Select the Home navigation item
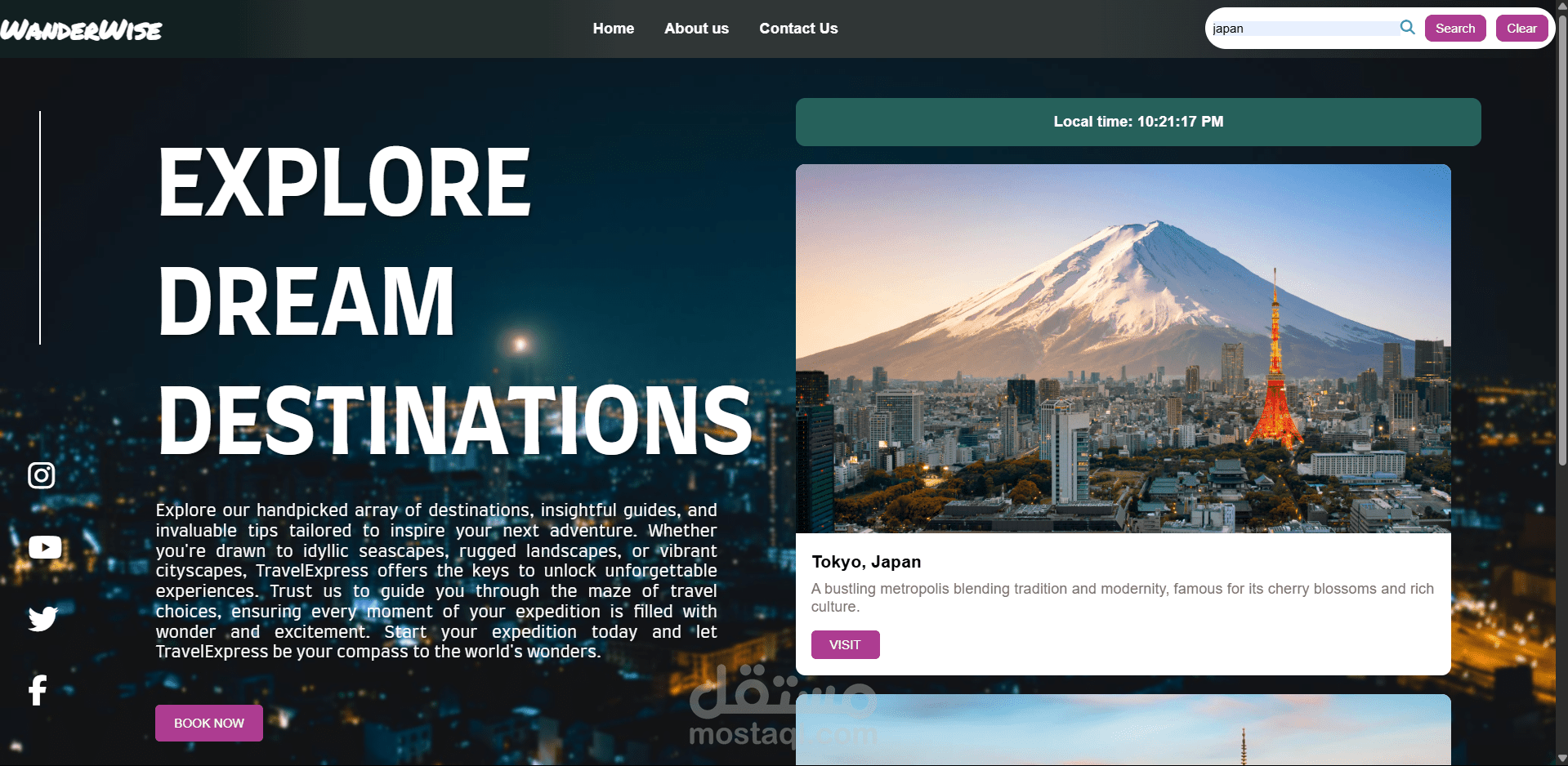1568x766 pixels. (x=613, y=28)
